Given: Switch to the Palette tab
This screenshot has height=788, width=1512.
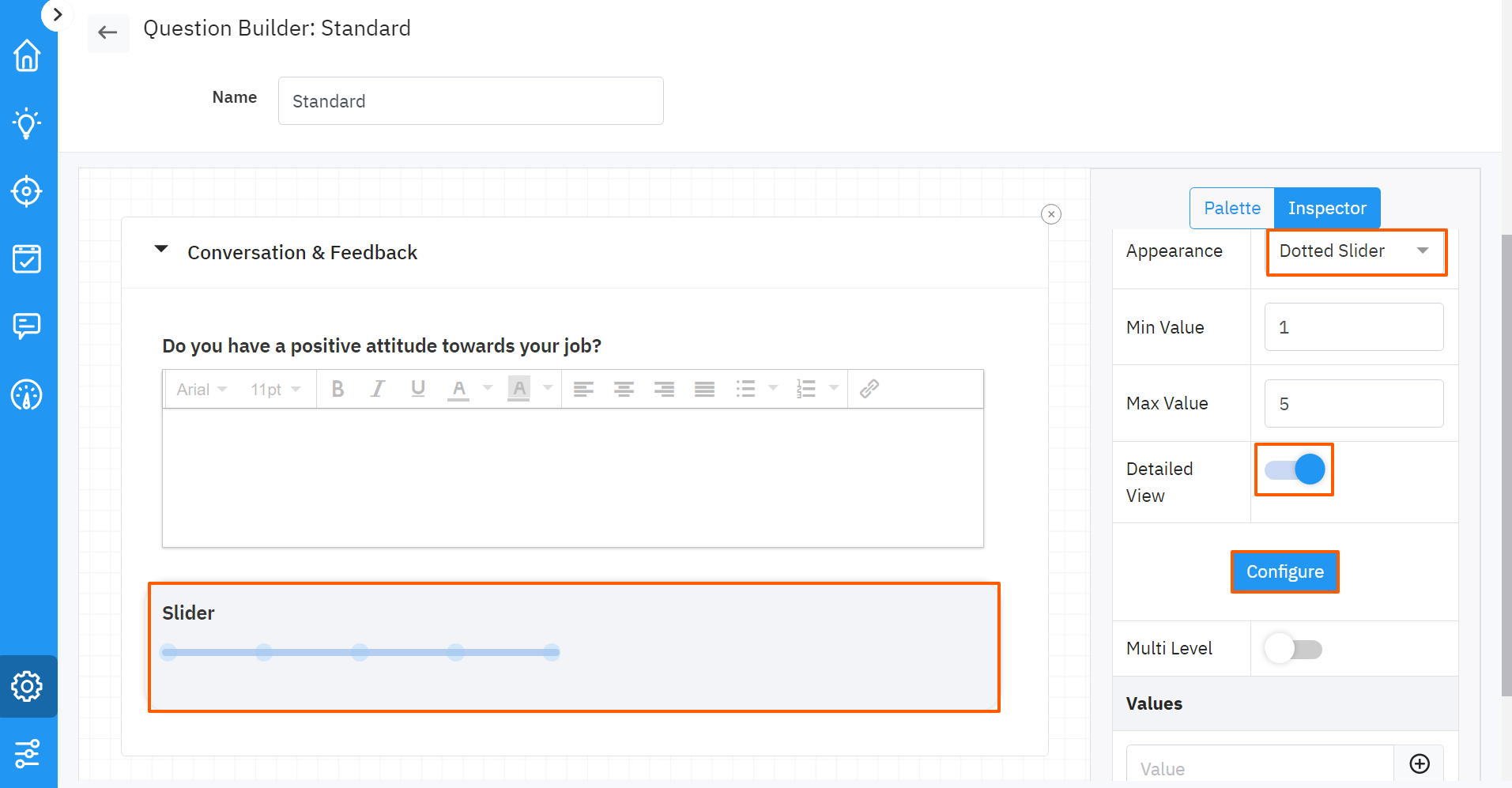Looking at the screenshot, I should point(1231,208).
